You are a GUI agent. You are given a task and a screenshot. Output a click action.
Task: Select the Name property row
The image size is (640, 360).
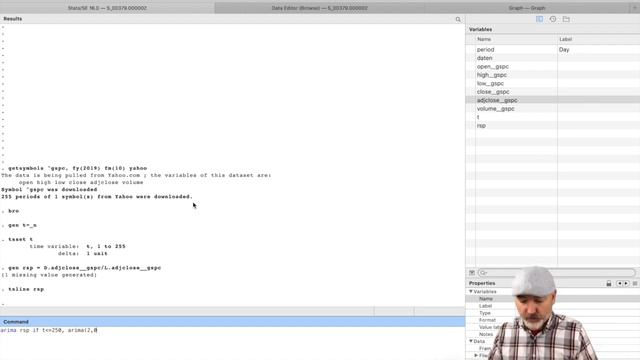pyautogui.click(x=486, y=299)
